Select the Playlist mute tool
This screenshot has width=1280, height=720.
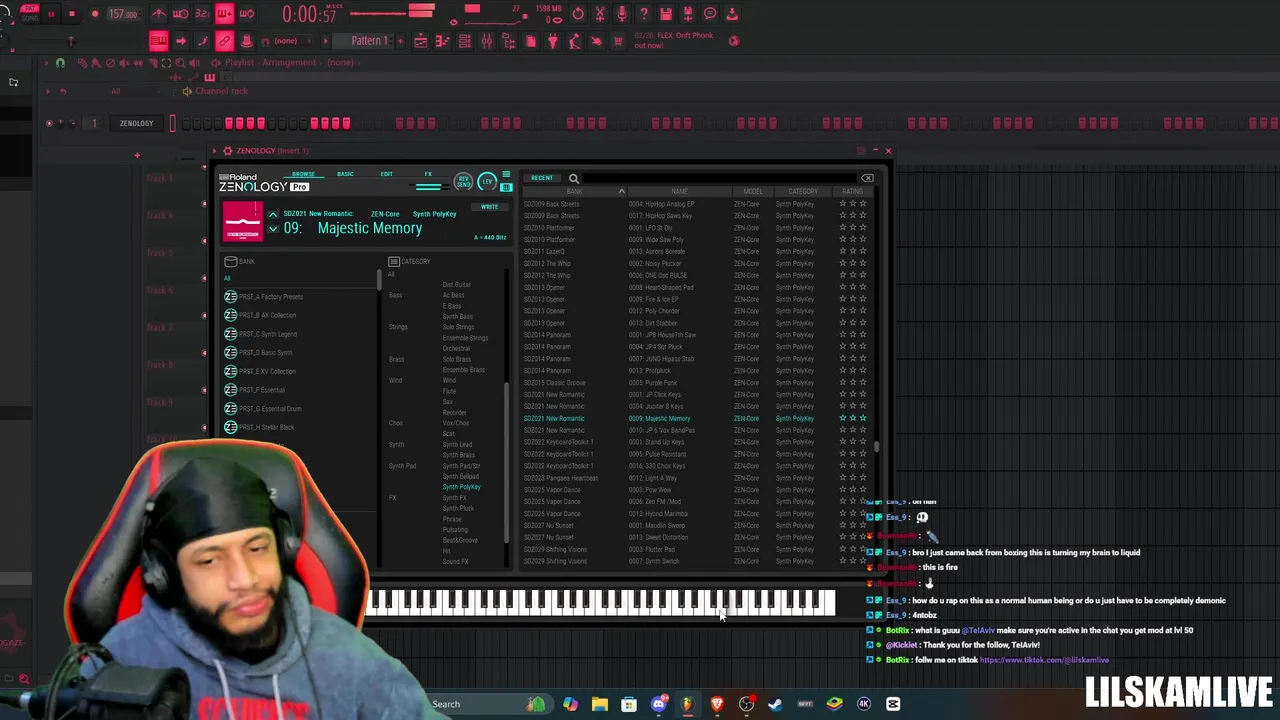tap(125, 62)
